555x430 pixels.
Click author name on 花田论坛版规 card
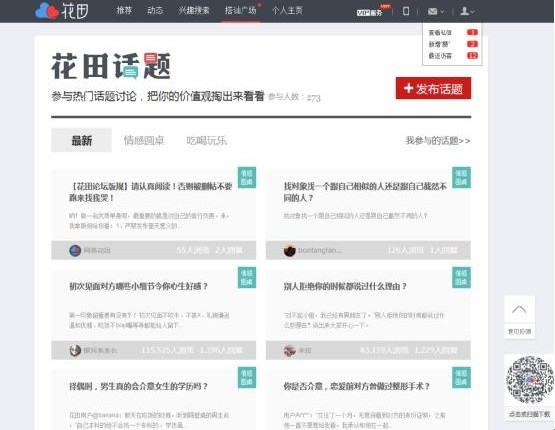point(97,250)
